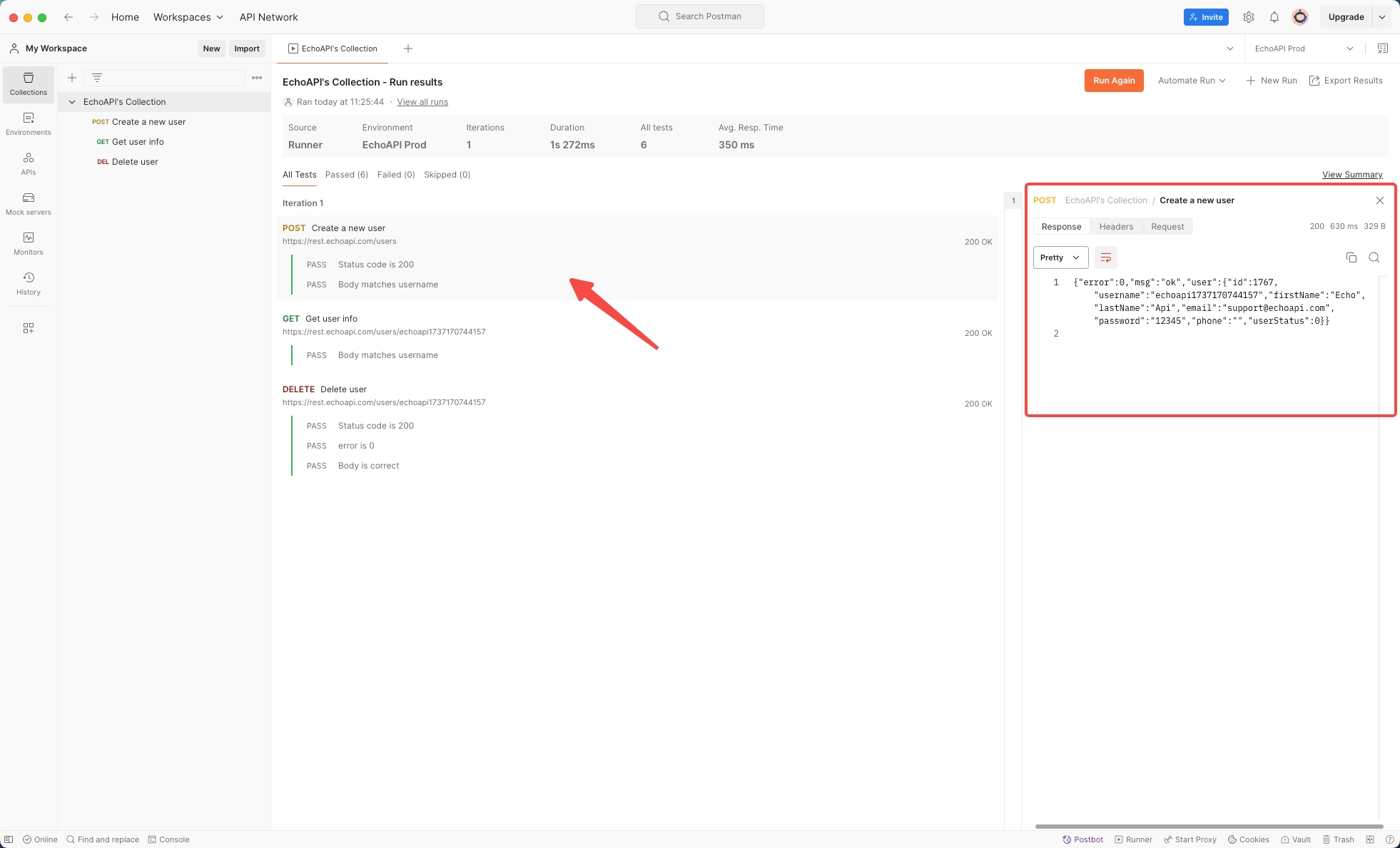Screen dimensions: 1400x848
Task: Open the APIs sidebar panel
Action: 29,164
